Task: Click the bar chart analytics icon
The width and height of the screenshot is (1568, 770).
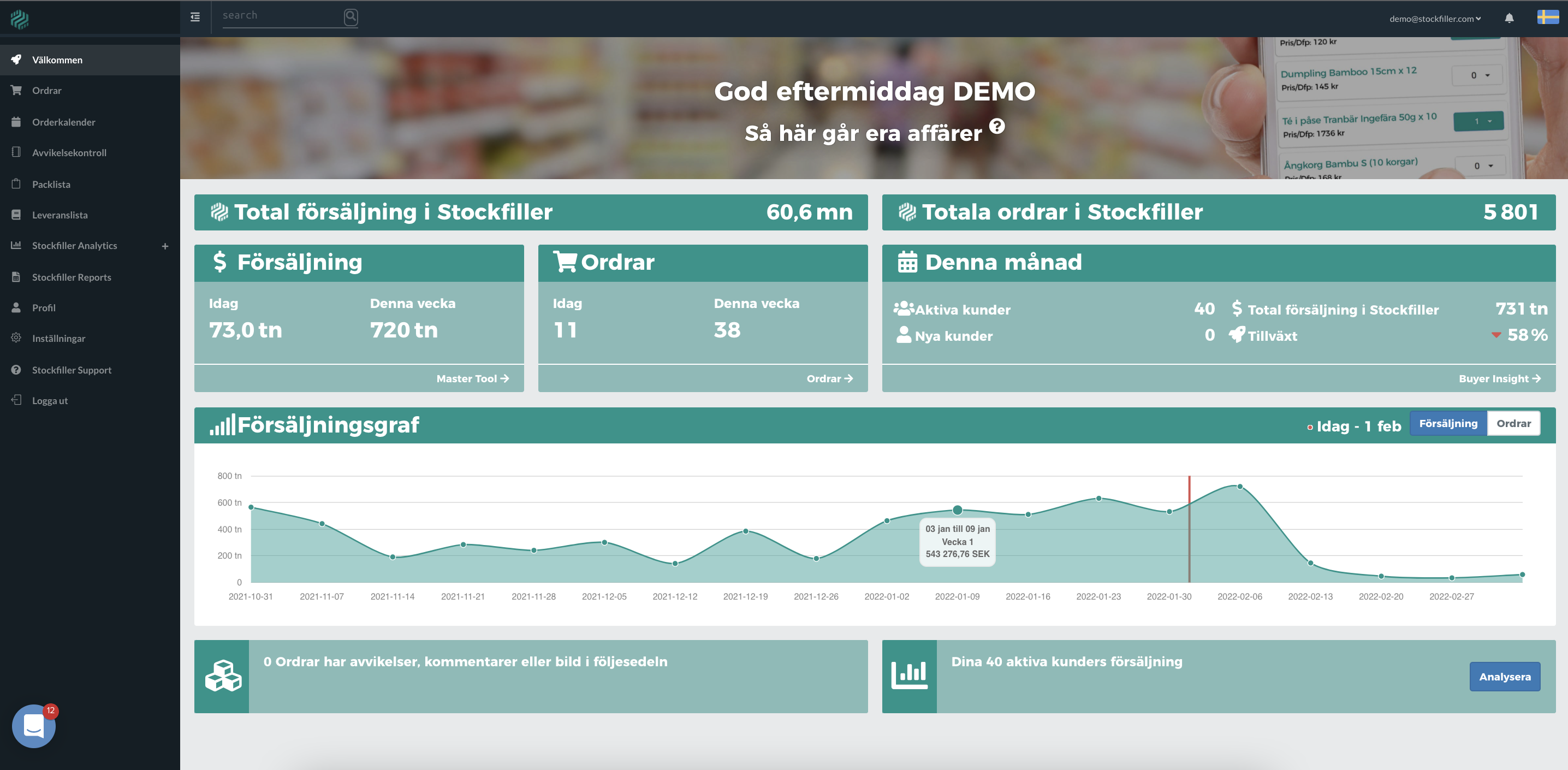Action: click(x=909, y=676)
